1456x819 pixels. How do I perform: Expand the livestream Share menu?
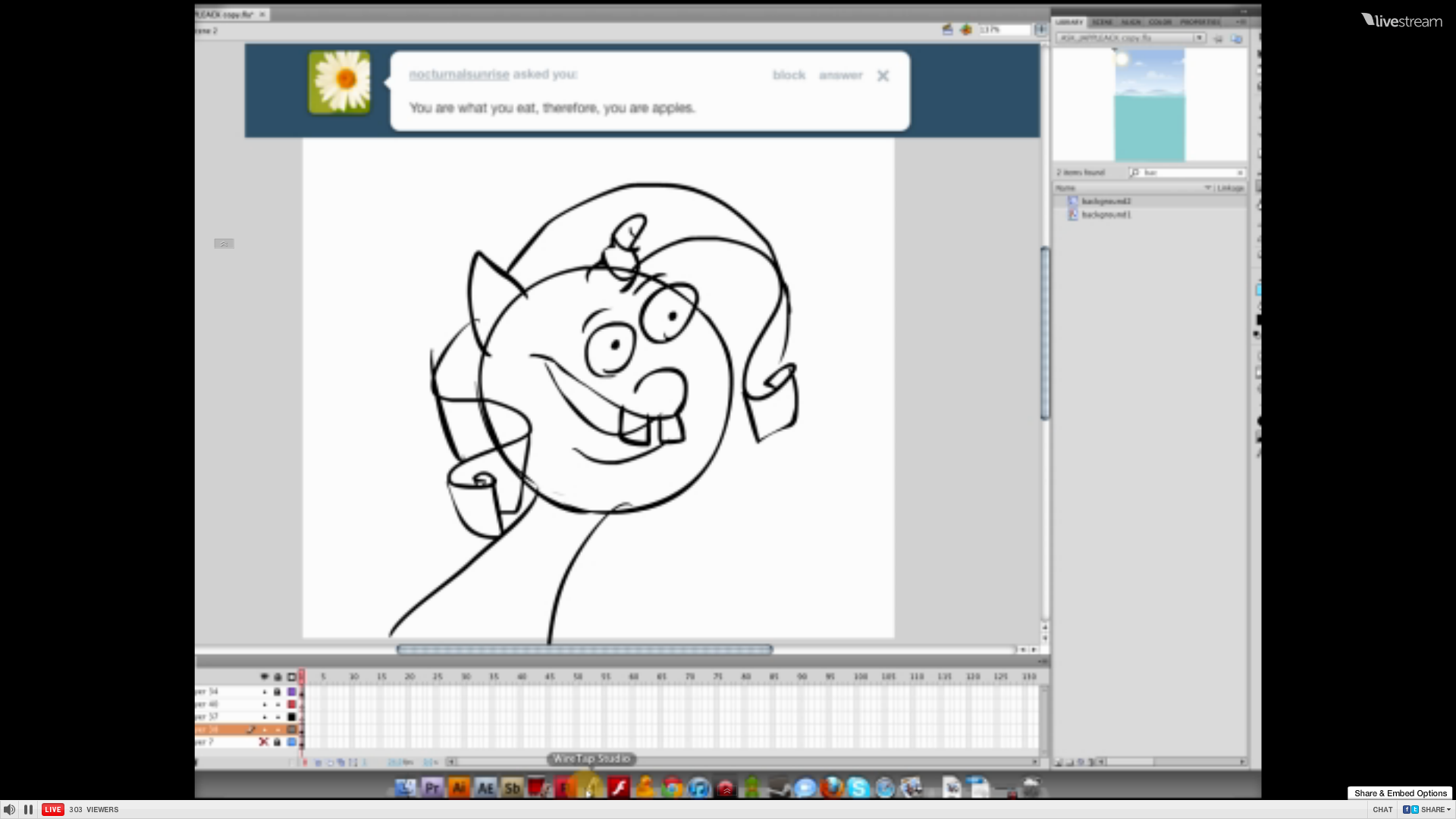[x=1435, y=809]
